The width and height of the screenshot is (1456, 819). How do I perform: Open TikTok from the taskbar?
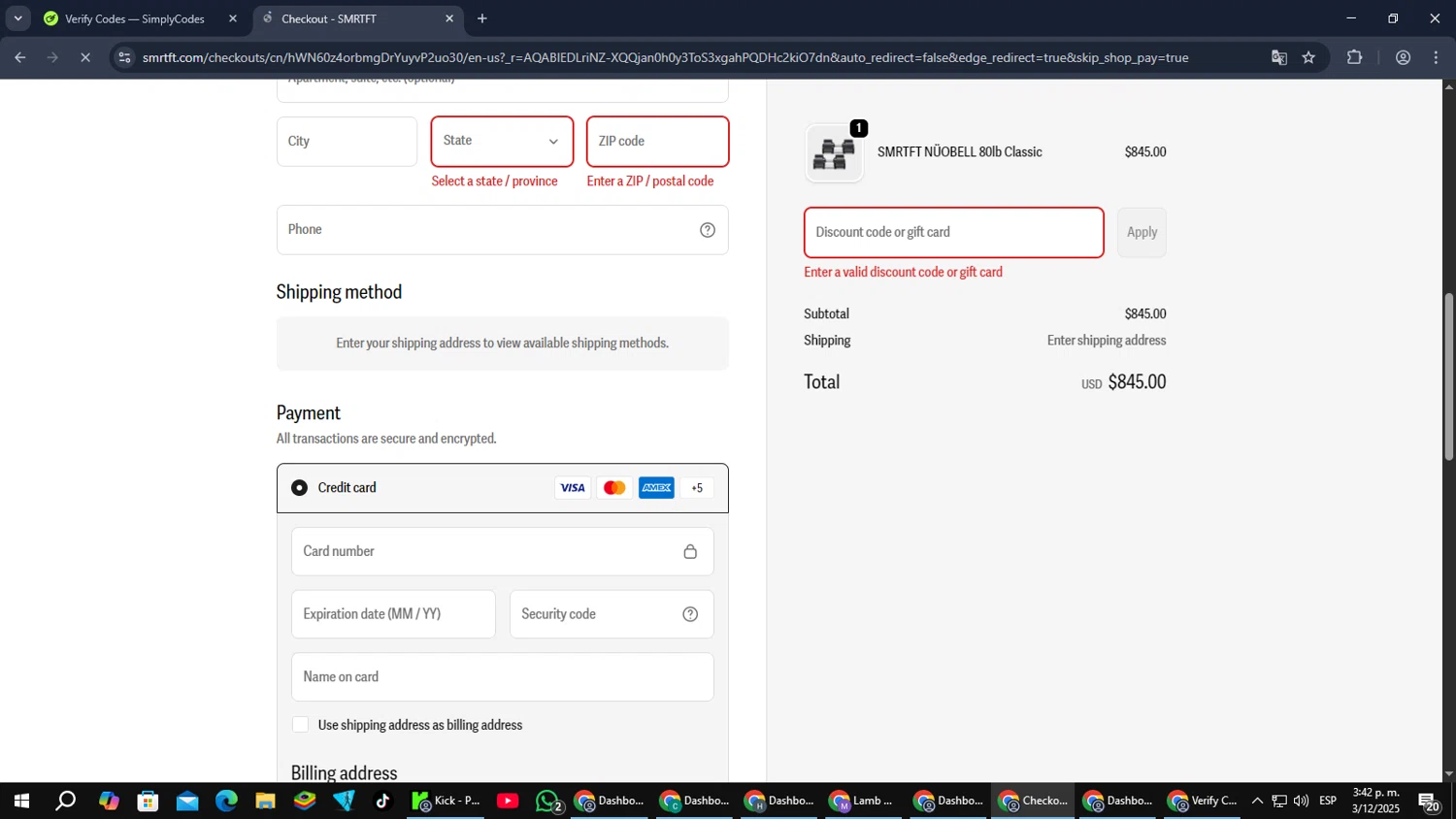coord(382,801)
